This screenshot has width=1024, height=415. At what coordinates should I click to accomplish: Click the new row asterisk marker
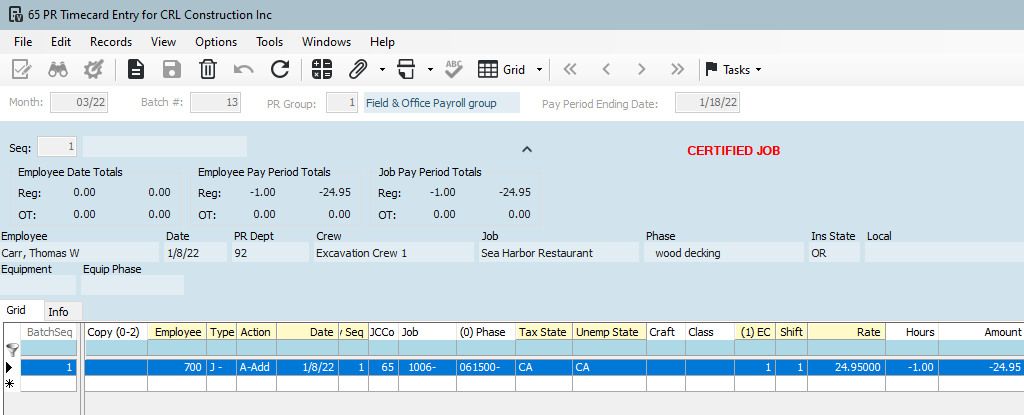pos(10,384)
